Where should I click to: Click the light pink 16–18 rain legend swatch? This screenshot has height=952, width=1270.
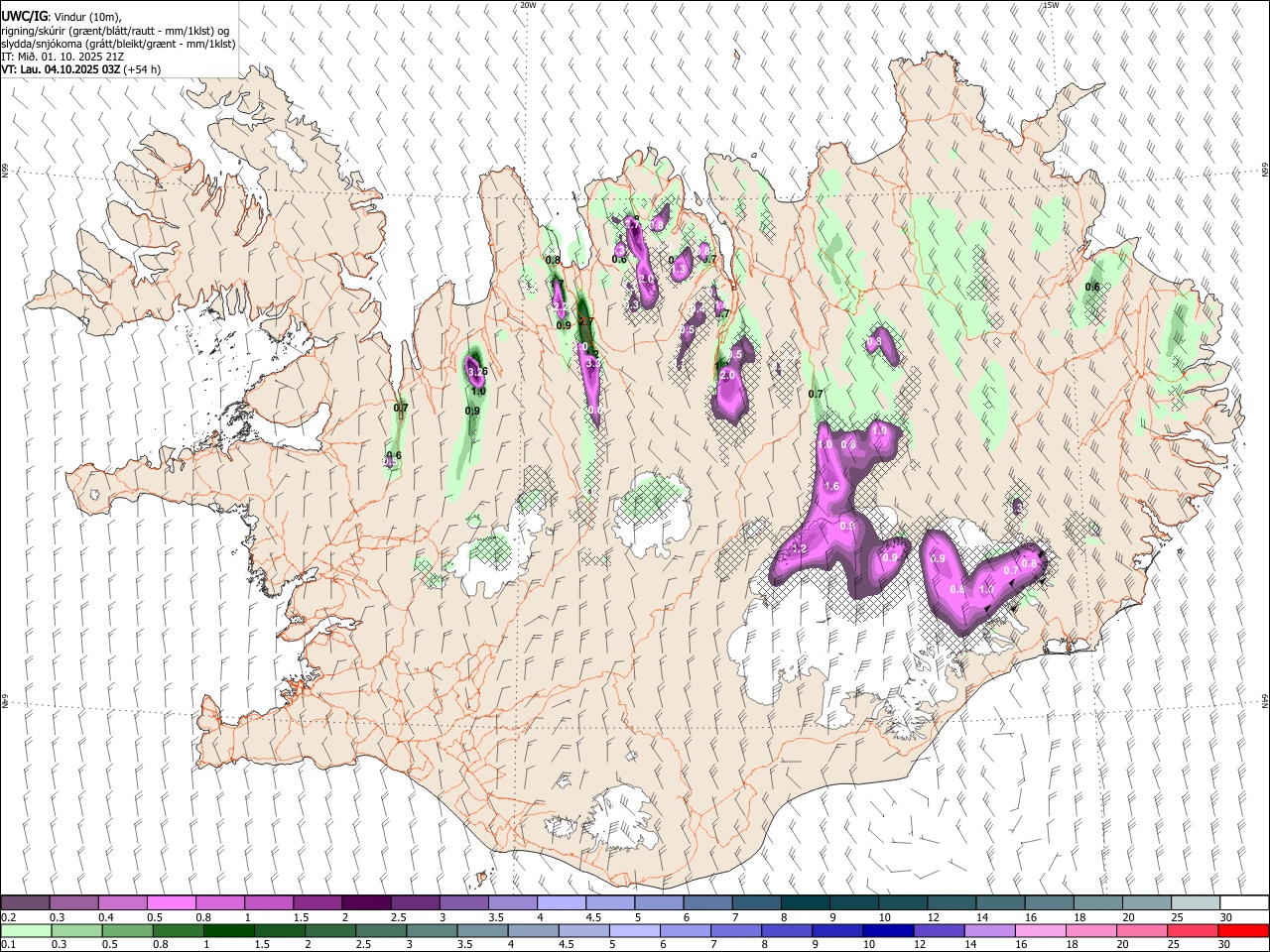[x=1043, y=931]
